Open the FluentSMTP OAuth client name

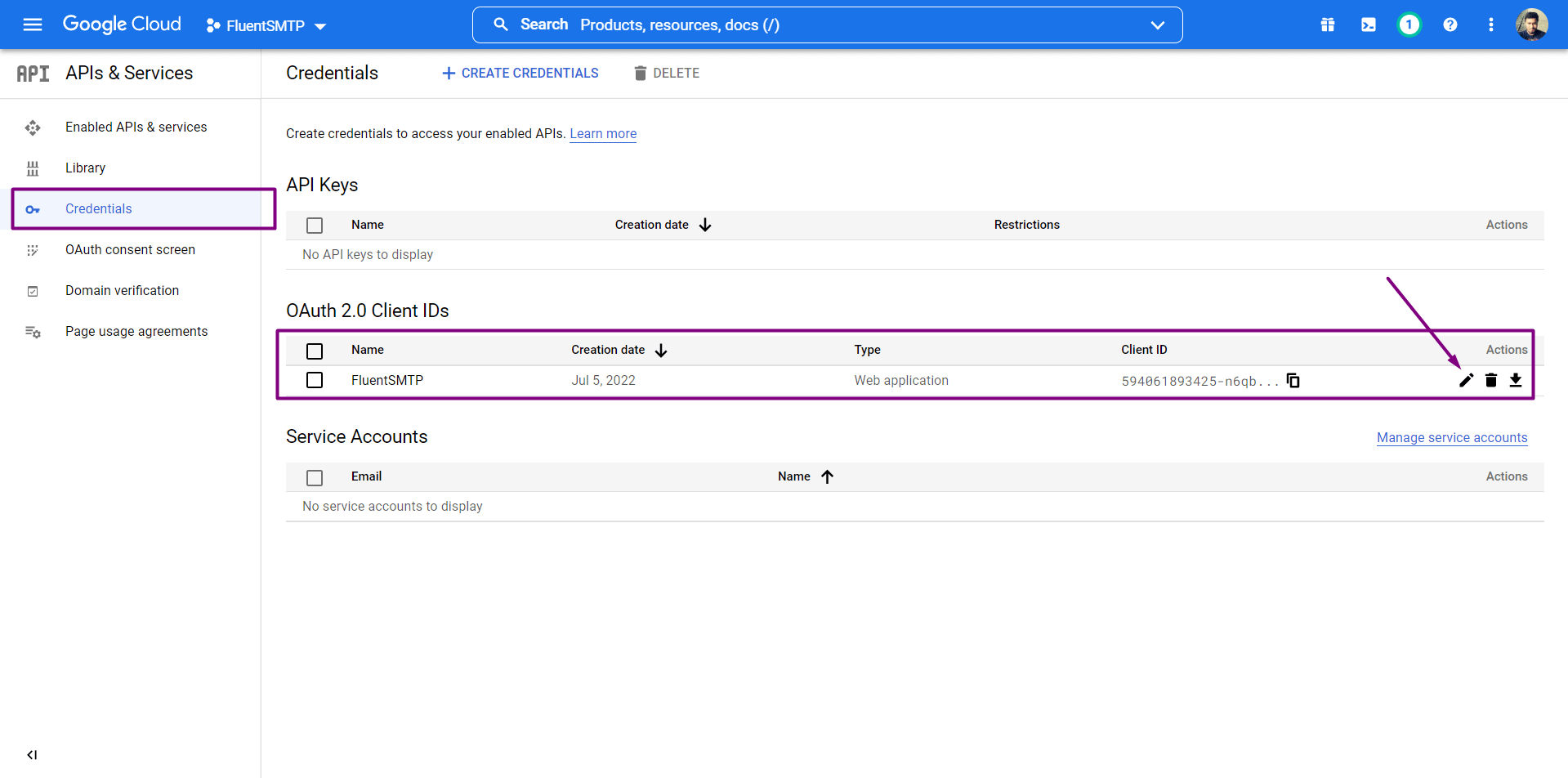point(387,380)
